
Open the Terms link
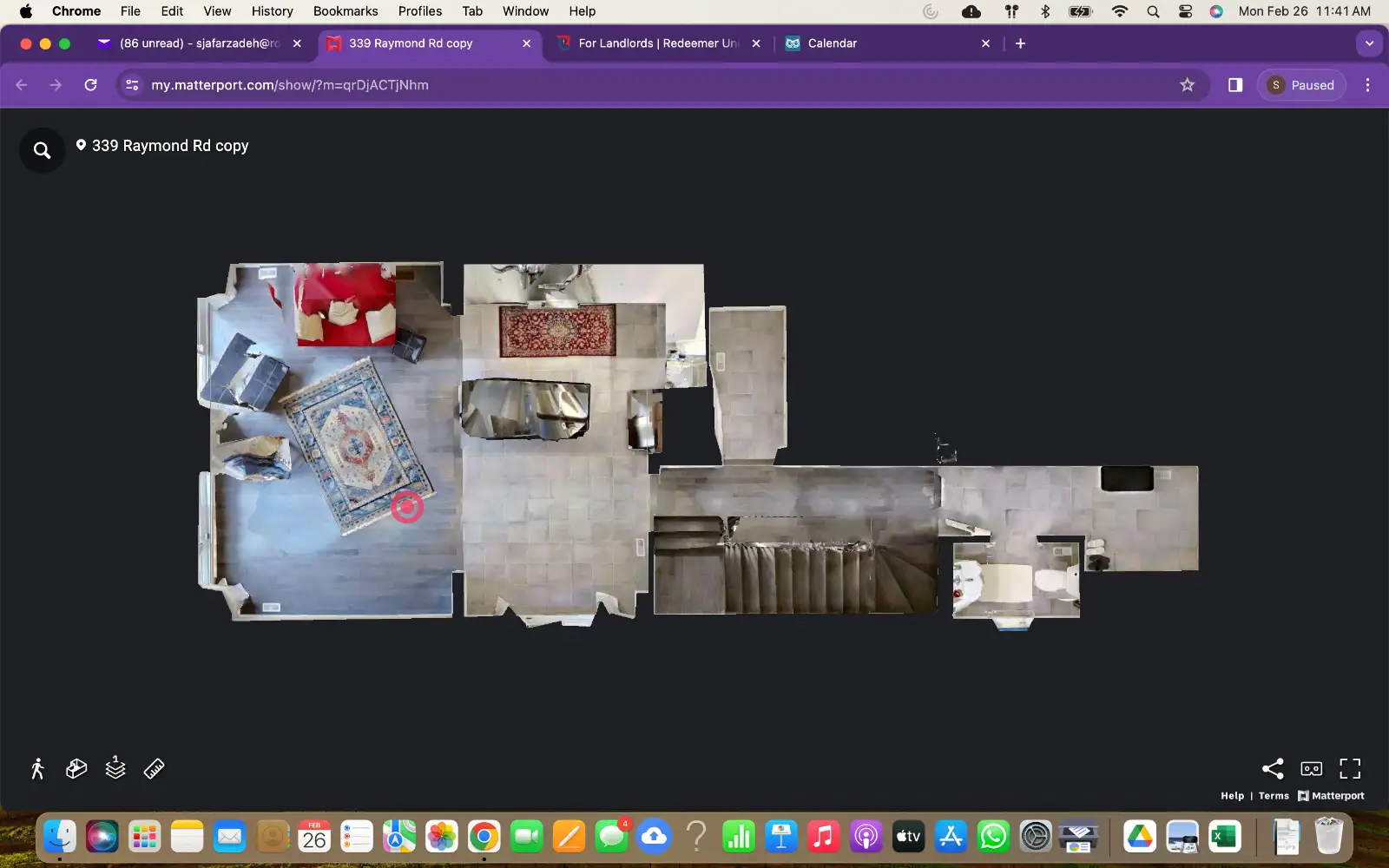click(1274, 796)
